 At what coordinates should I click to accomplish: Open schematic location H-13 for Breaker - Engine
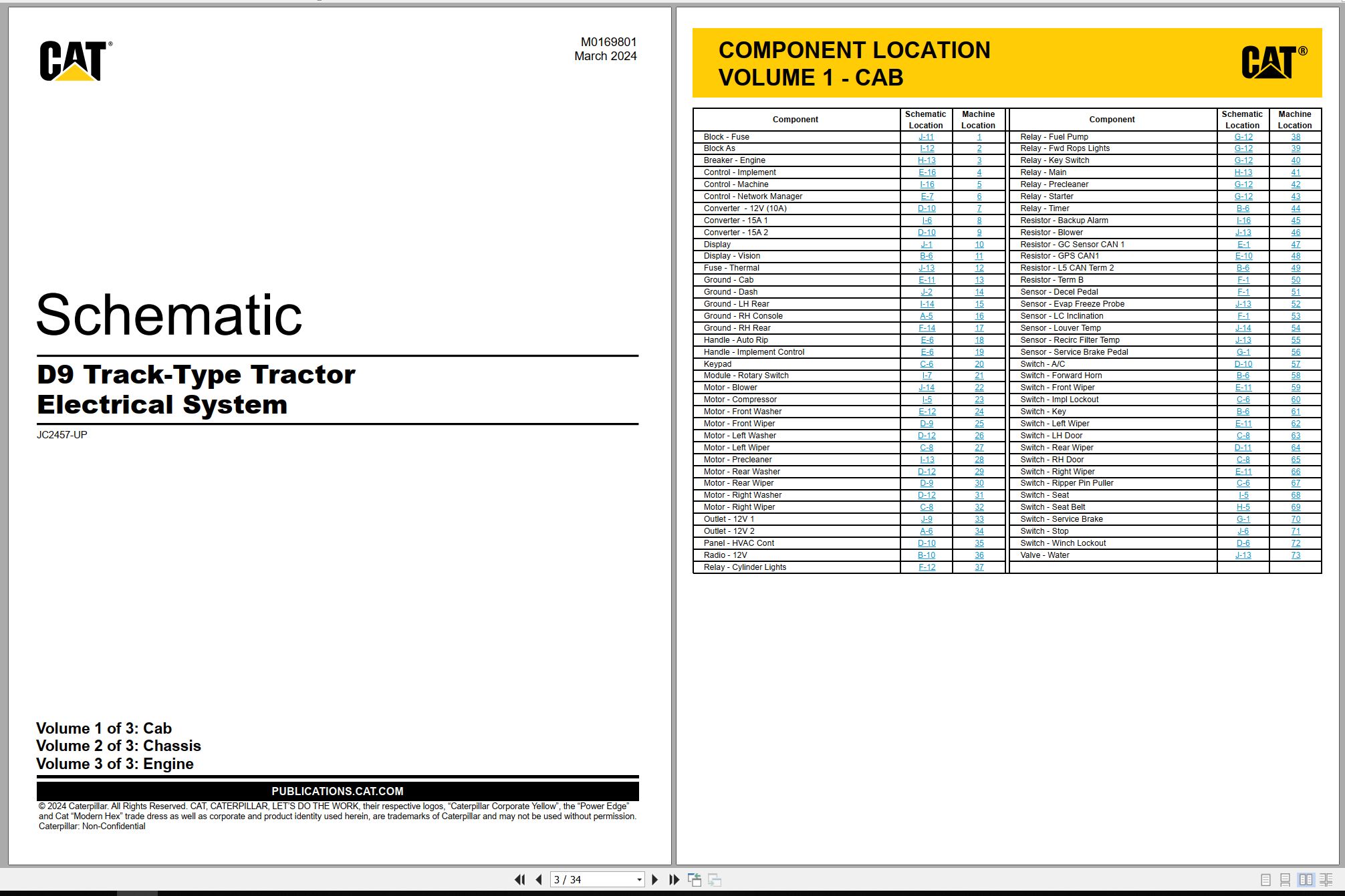pyautogui.click(x=927, y=160)
